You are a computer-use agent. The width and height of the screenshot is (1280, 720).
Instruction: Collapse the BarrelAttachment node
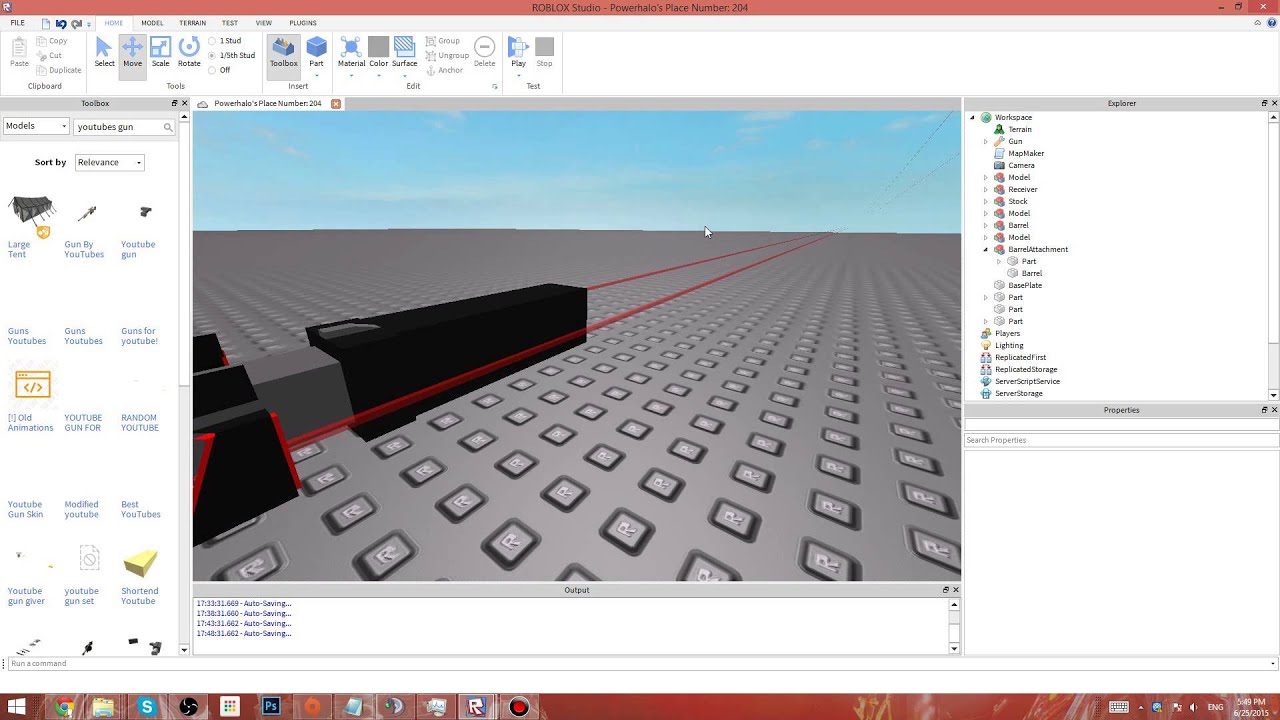tap(985, 249)
